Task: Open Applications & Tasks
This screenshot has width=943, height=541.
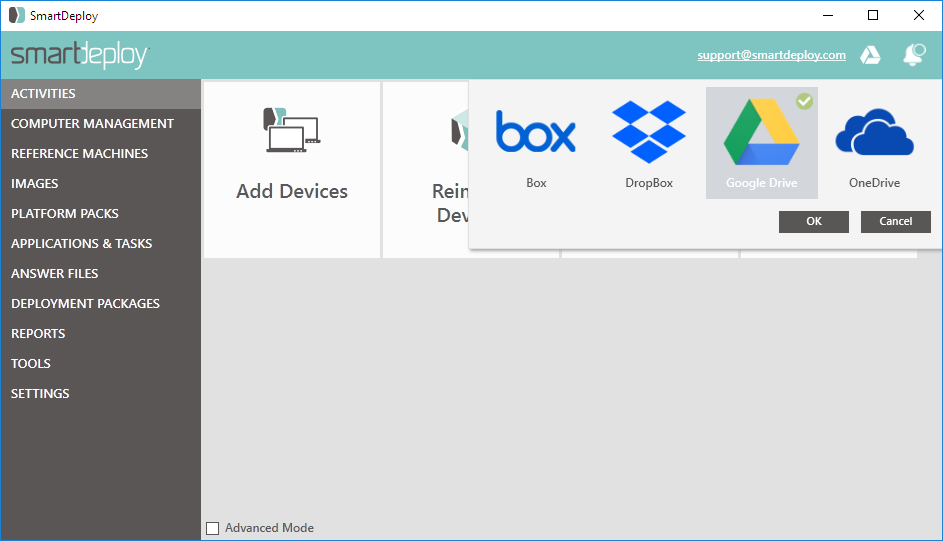Action: coord(100,244)
